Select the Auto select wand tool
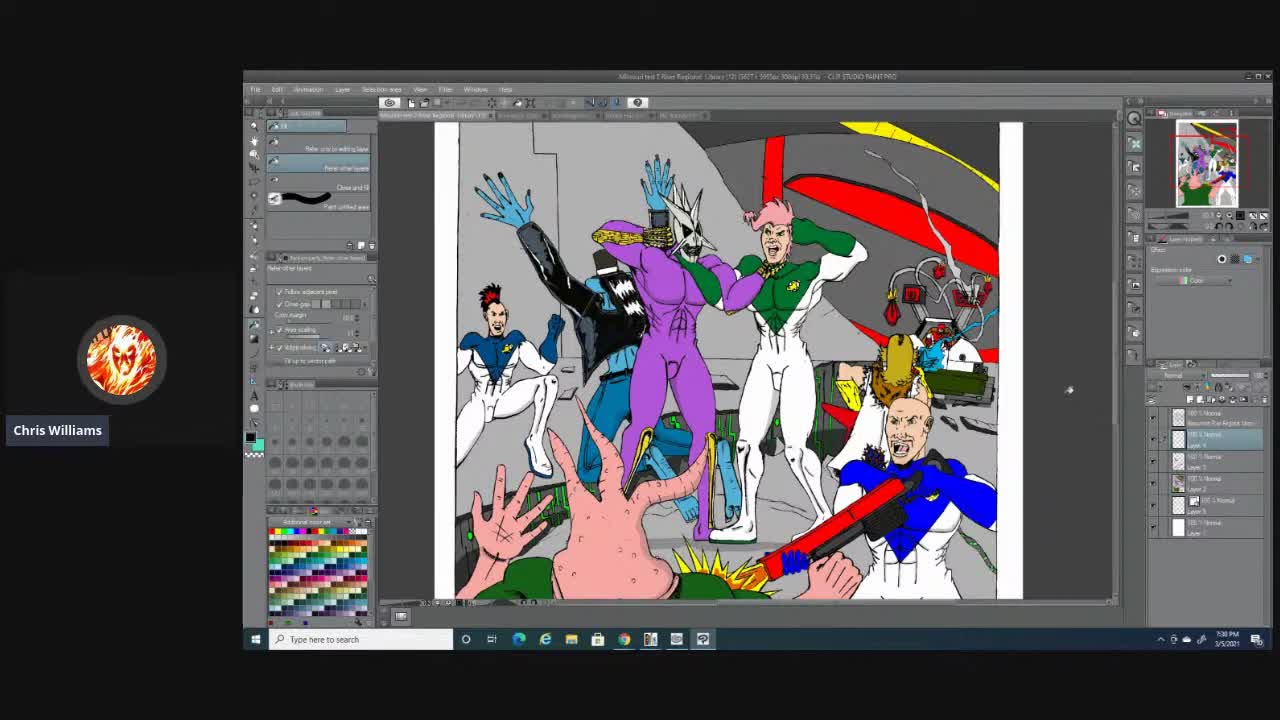 [x=254, y=196]
